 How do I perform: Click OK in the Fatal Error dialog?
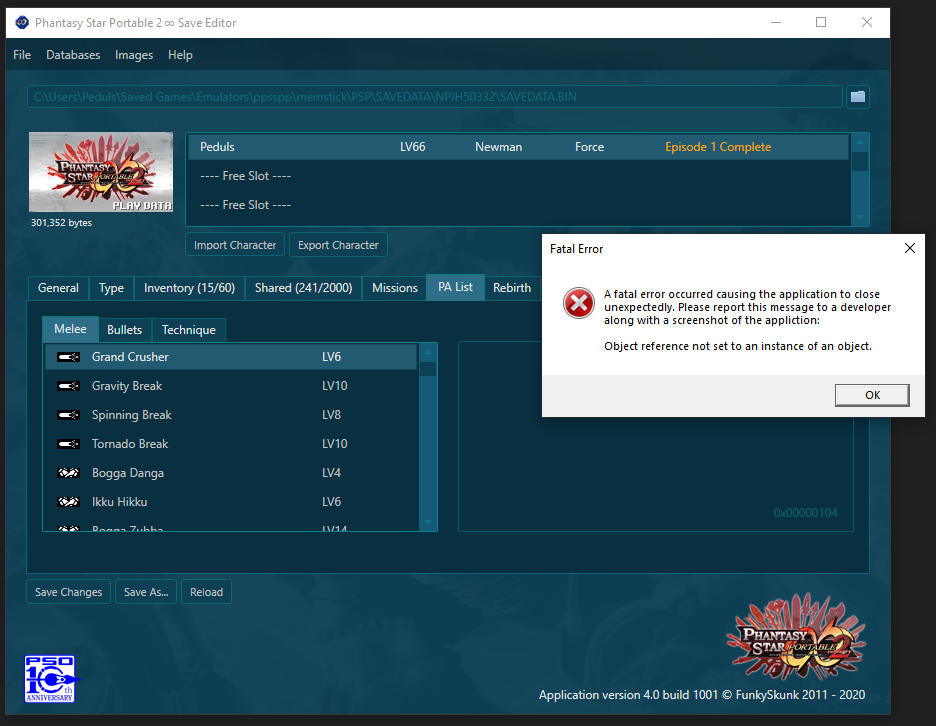coord(872,395)
